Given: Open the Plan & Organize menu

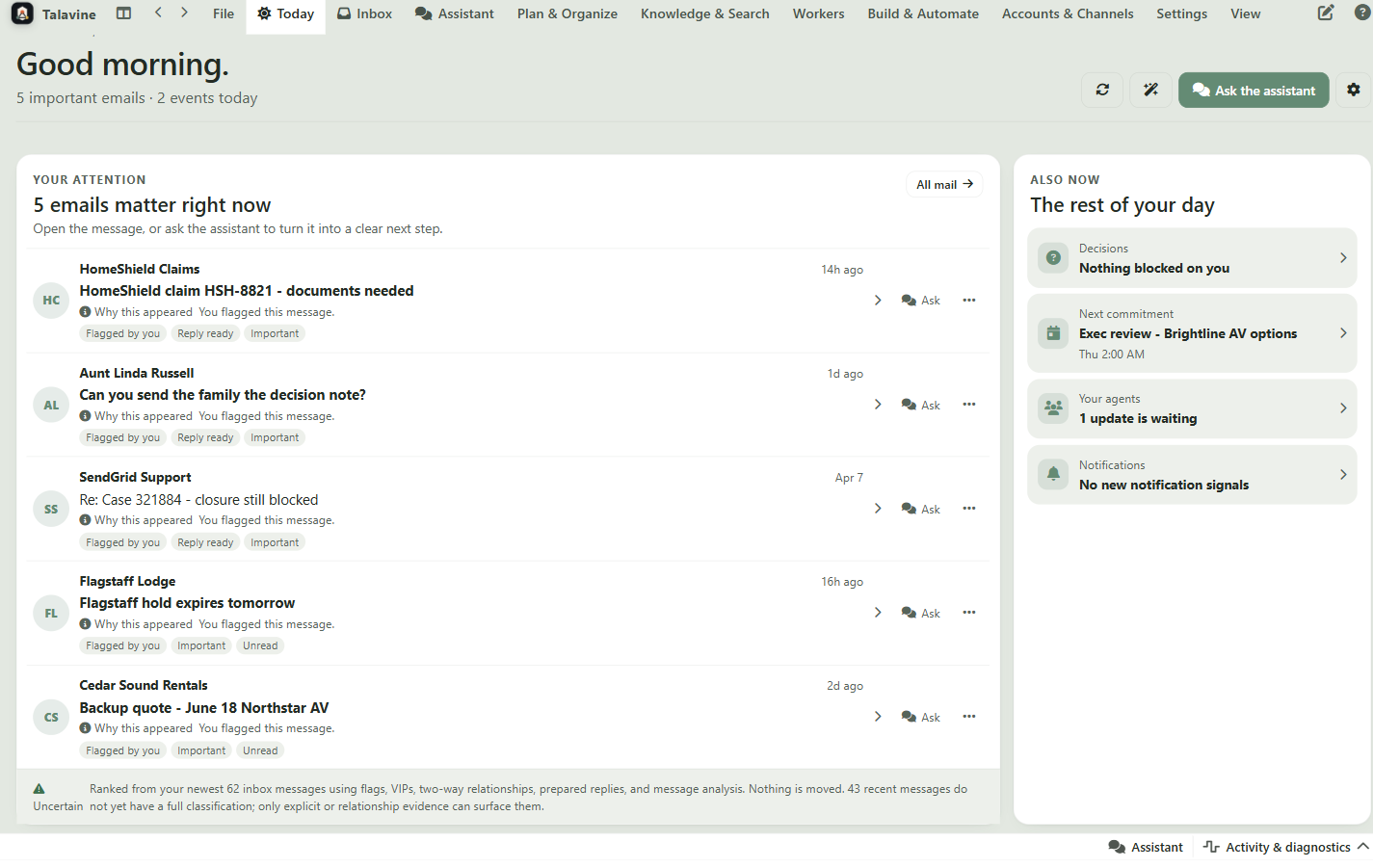Looking at the screenshot, I should 567,13.
